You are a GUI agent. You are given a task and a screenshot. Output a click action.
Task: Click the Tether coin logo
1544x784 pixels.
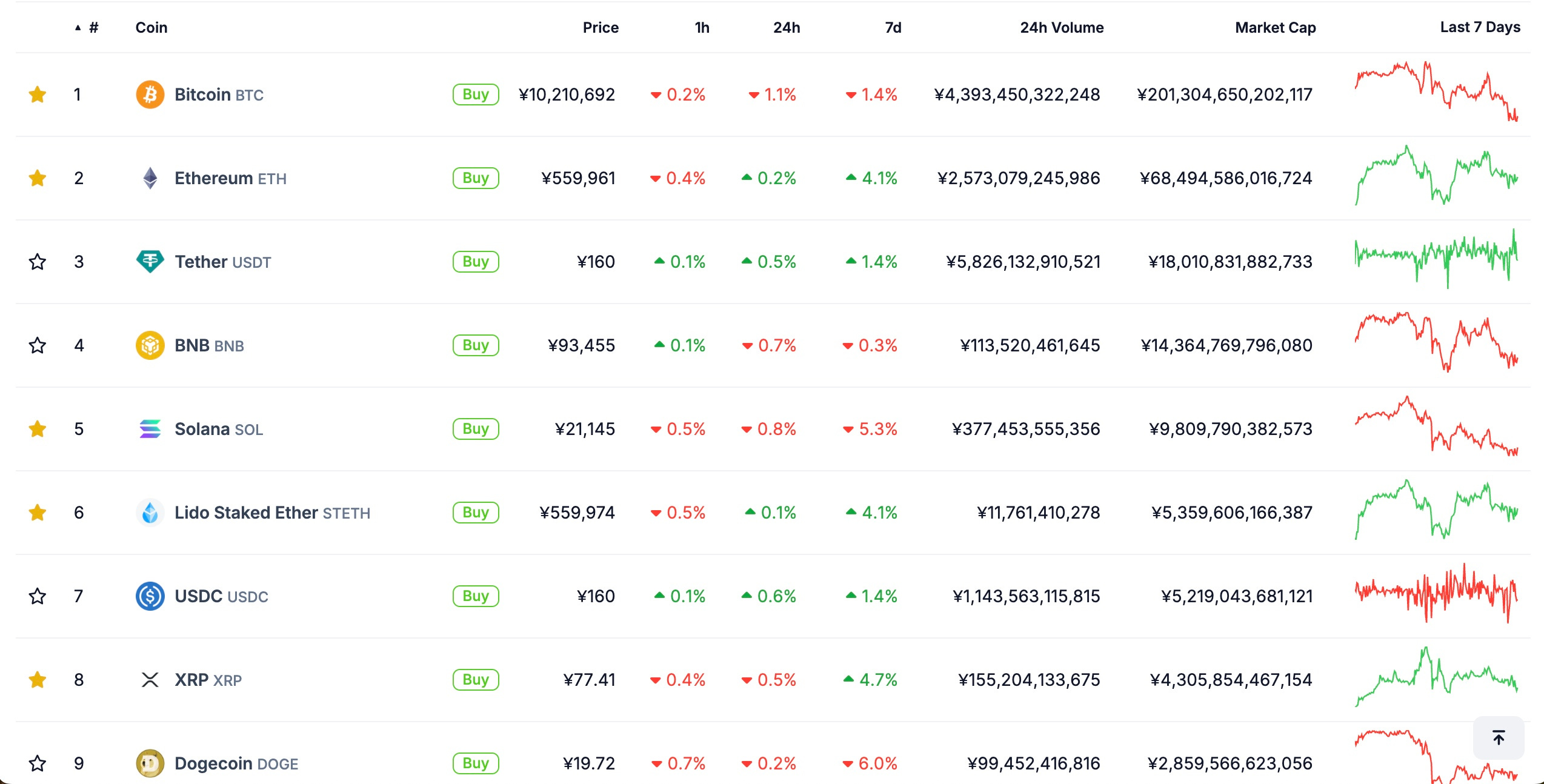pyautogui.click(x=150, y=262)
